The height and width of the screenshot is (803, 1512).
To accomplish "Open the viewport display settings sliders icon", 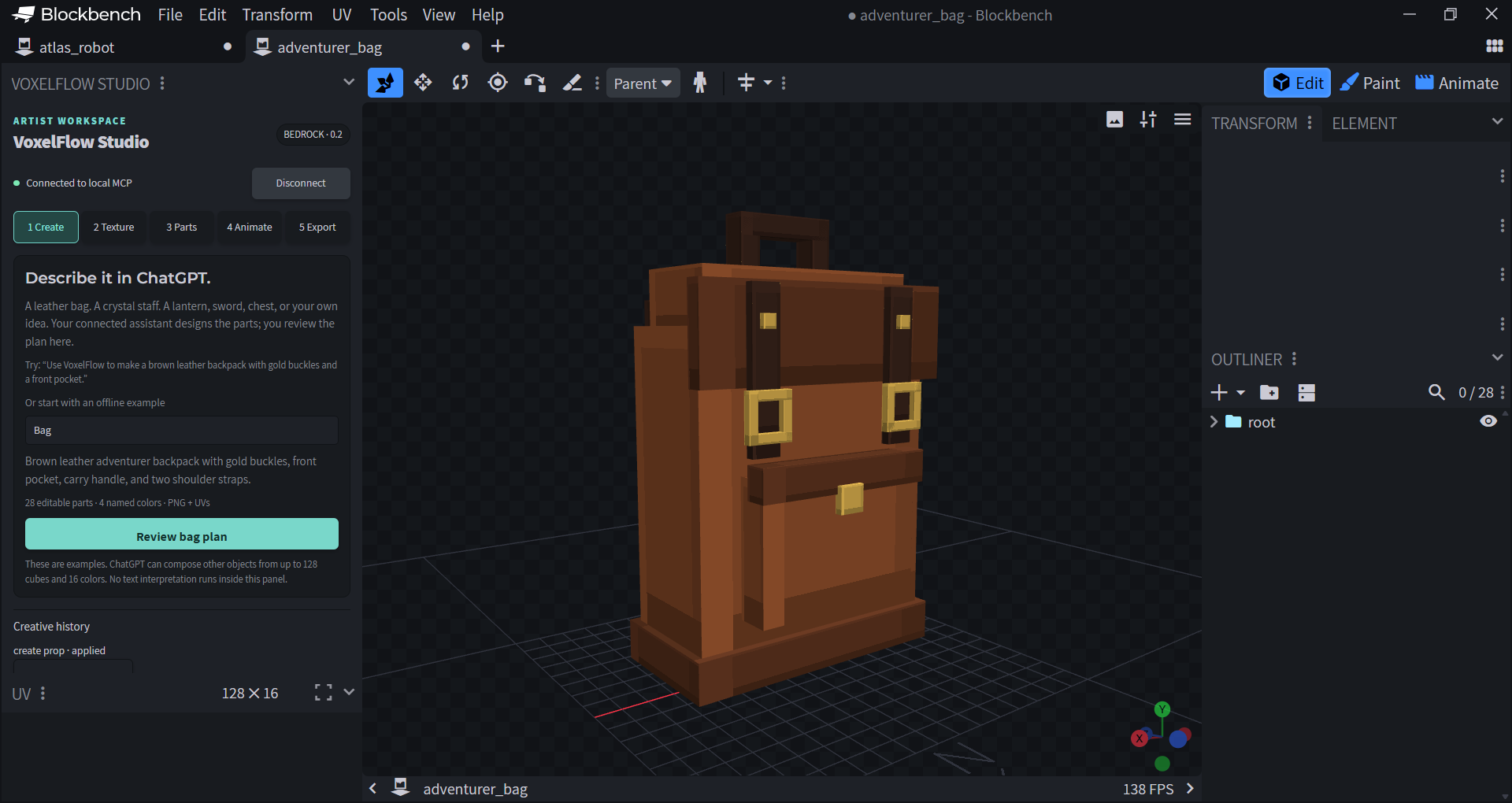I will pos(1148,120).
